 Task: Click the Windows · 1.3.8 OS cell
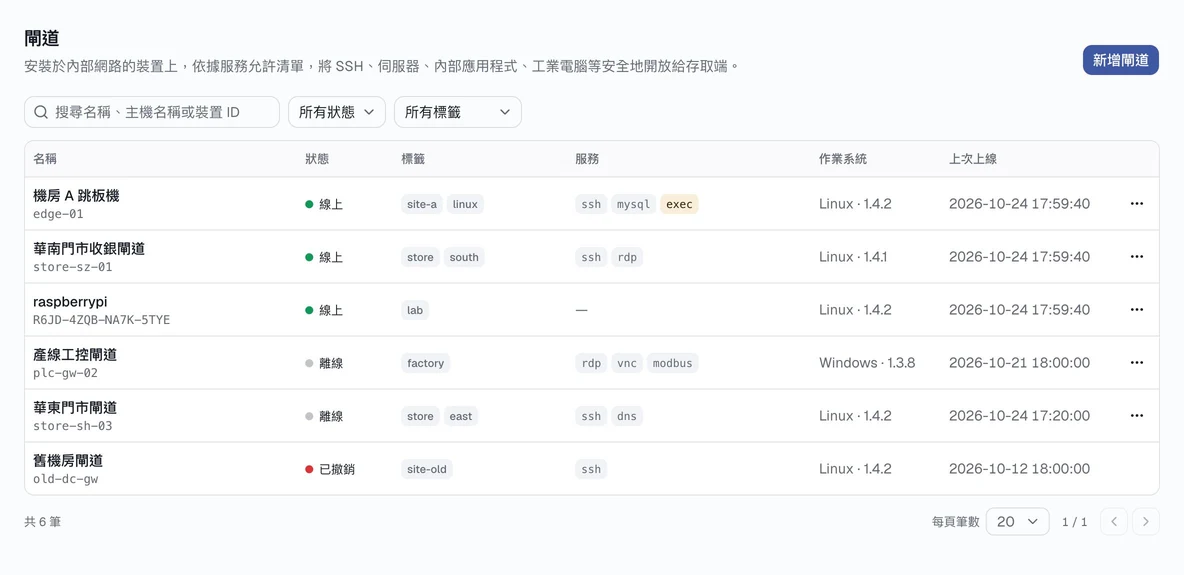867,363
